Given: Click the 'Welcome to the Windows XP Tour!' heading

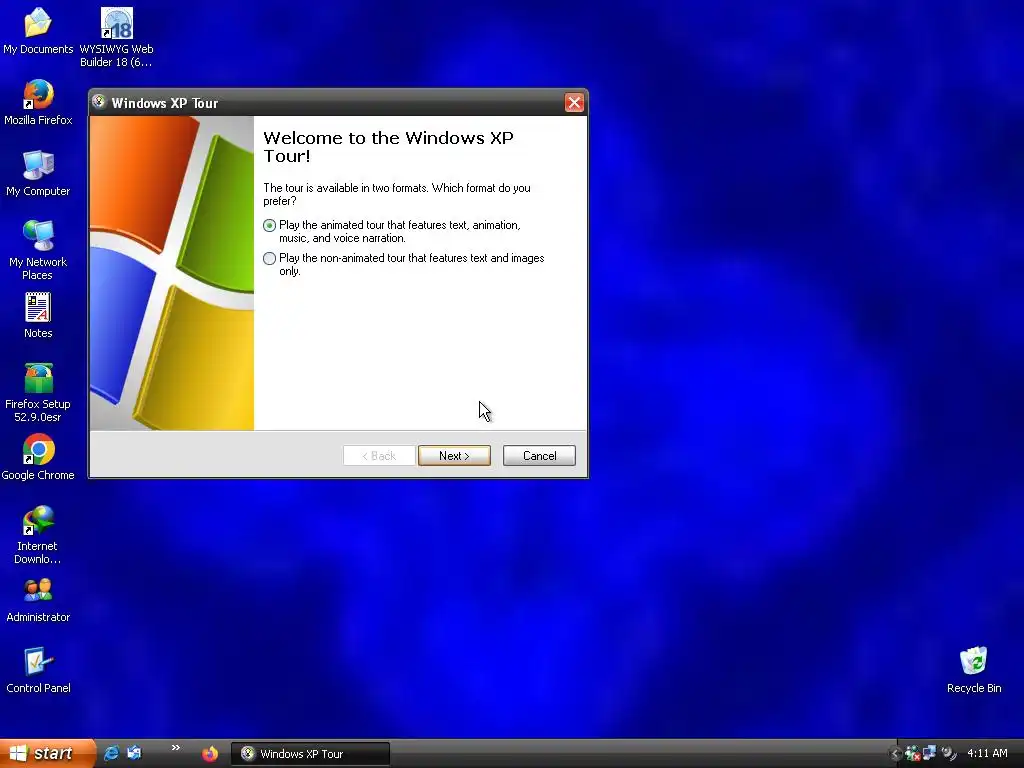Looking at the screenshot, I should pos(388,147).
